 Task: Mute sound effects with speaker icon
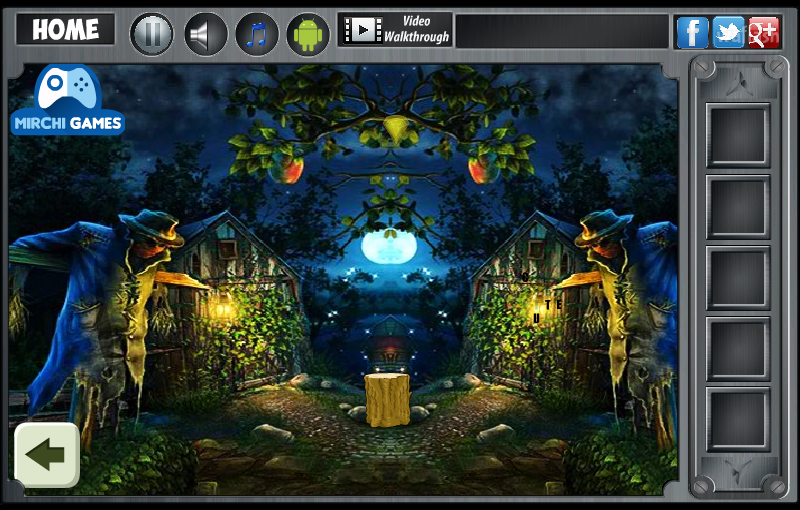click(x=206, y=34)
